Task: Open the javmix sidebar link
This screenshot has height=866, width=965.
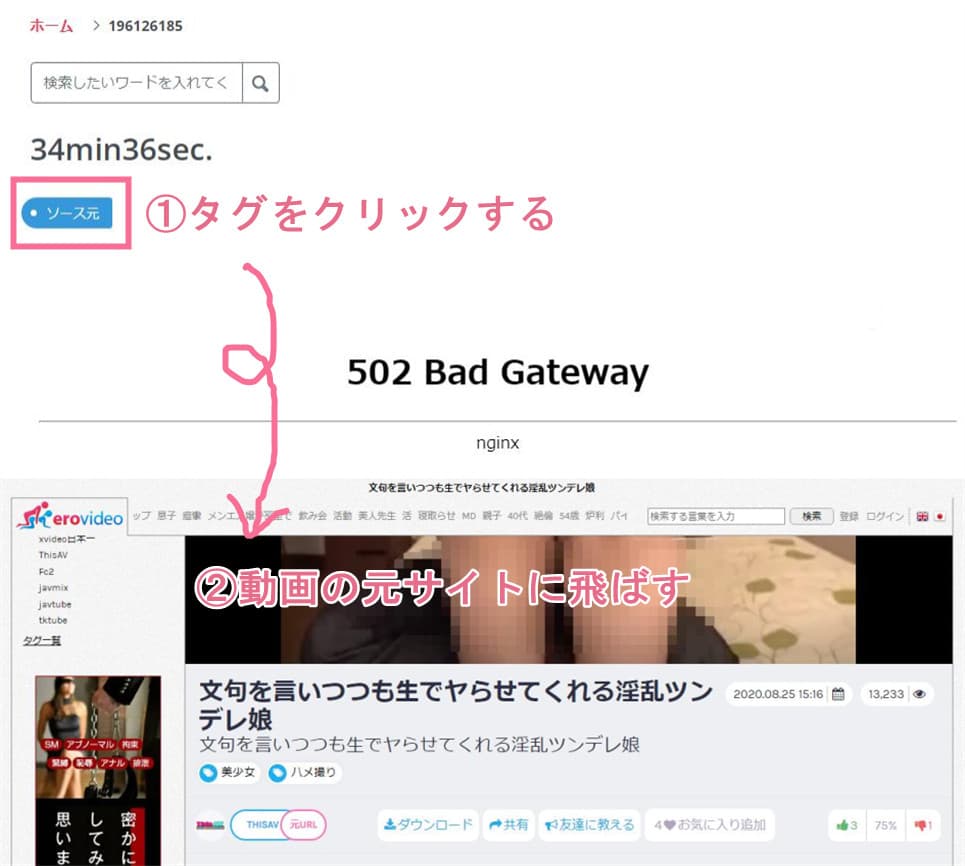Action: [x=54, y=588]
